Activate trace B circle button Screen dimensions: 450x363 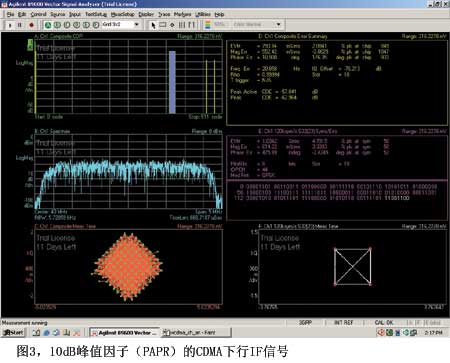[x=58, y=25]
